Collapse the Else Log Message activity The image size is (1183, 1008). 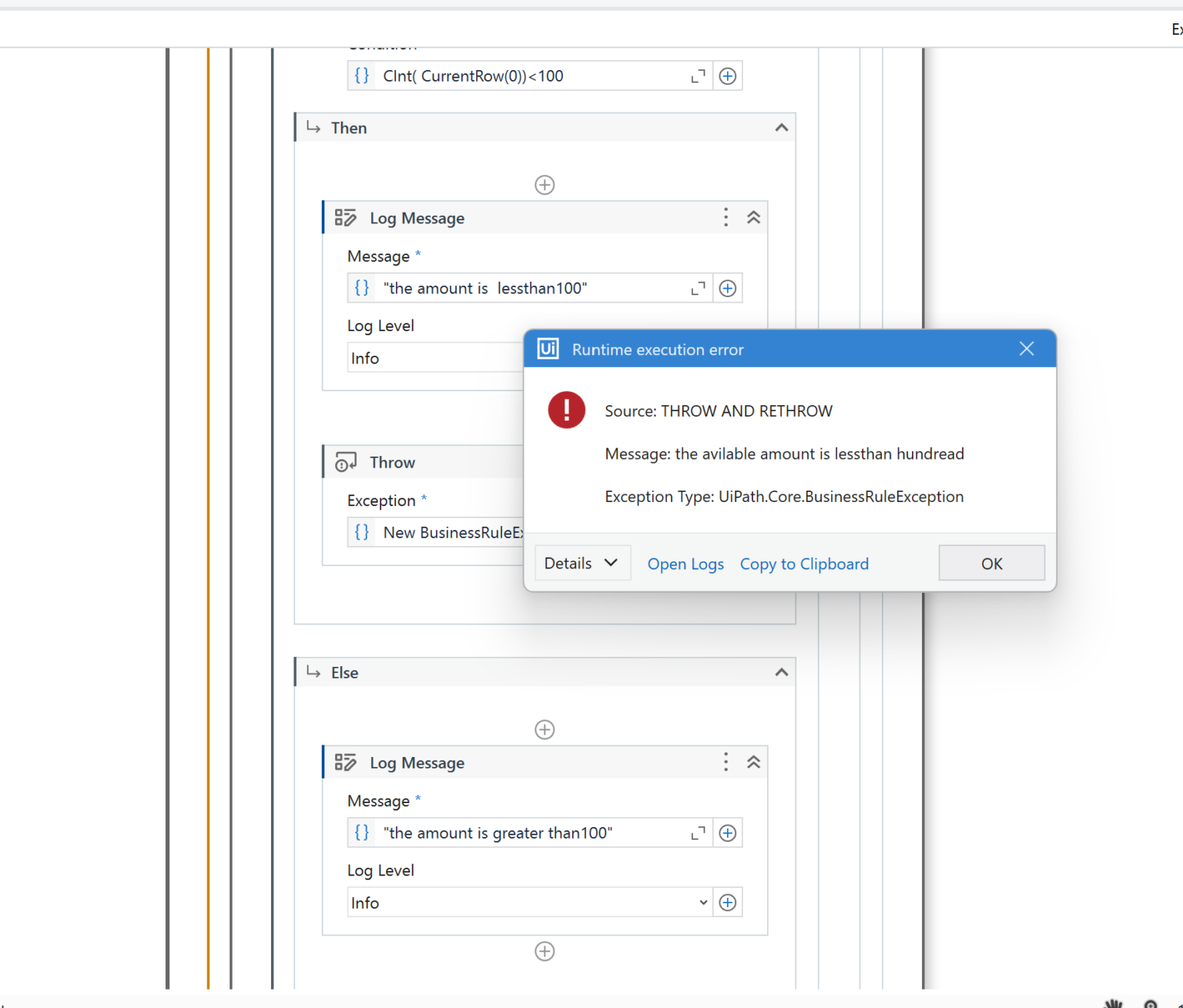pyautogui.click(x=753, y=762)
